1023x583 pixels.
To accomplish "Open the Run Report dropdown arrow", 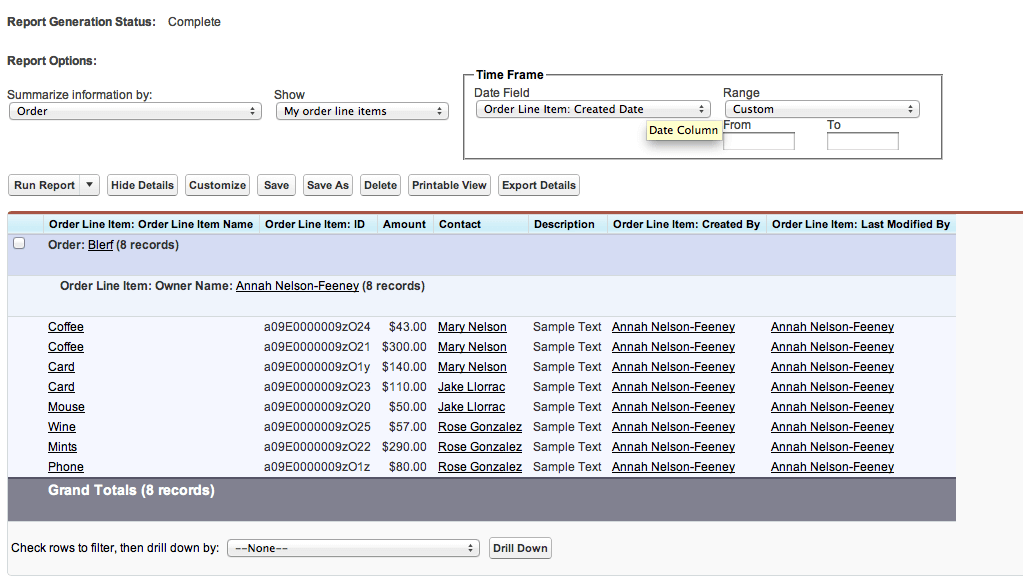I will (90, 185).
